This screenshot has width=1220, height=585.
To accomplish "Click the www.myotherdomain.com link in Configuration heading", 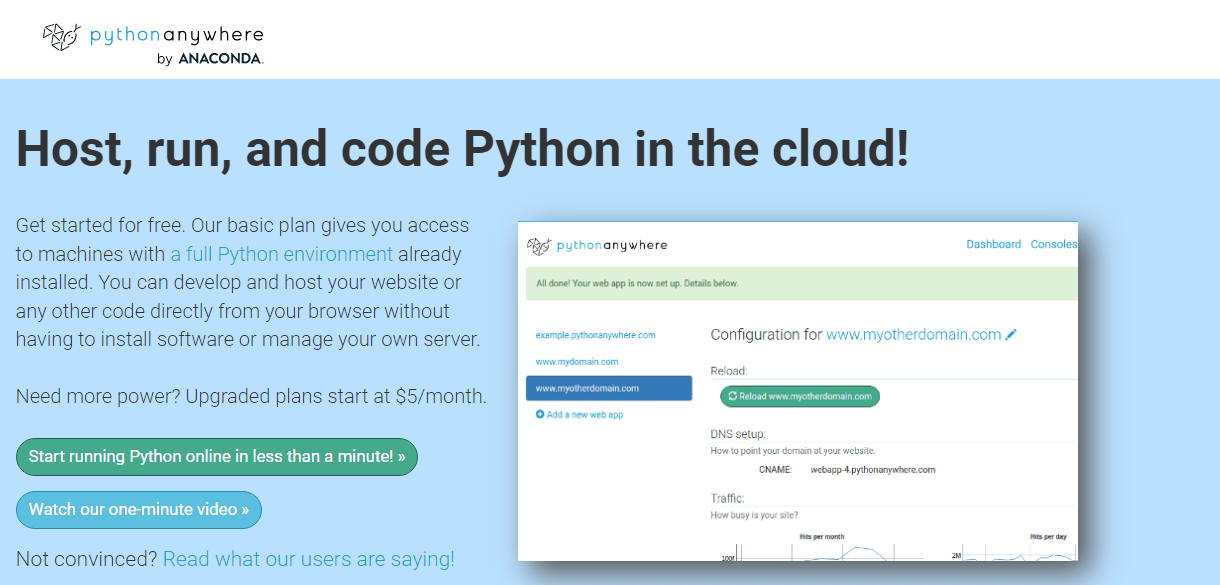I will point(913,335).
